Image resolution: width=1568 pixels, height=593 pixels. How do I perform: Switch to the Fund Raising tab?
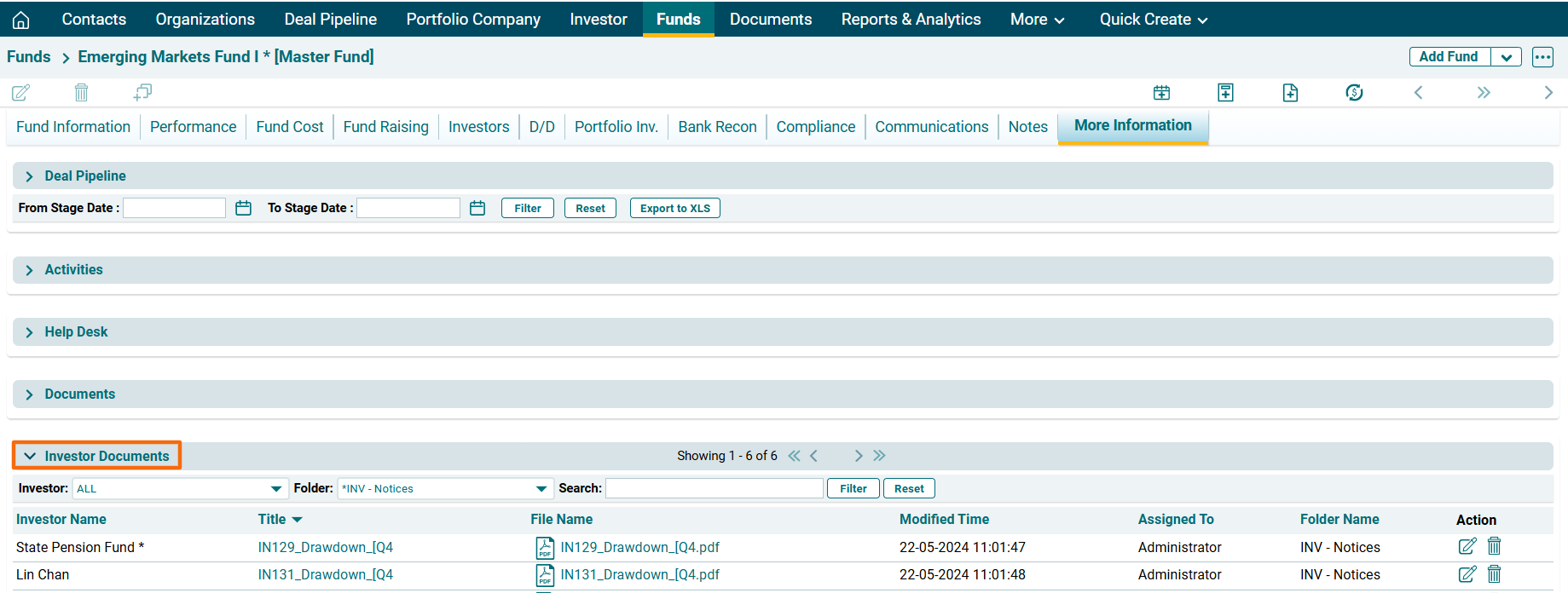[385, 127]
